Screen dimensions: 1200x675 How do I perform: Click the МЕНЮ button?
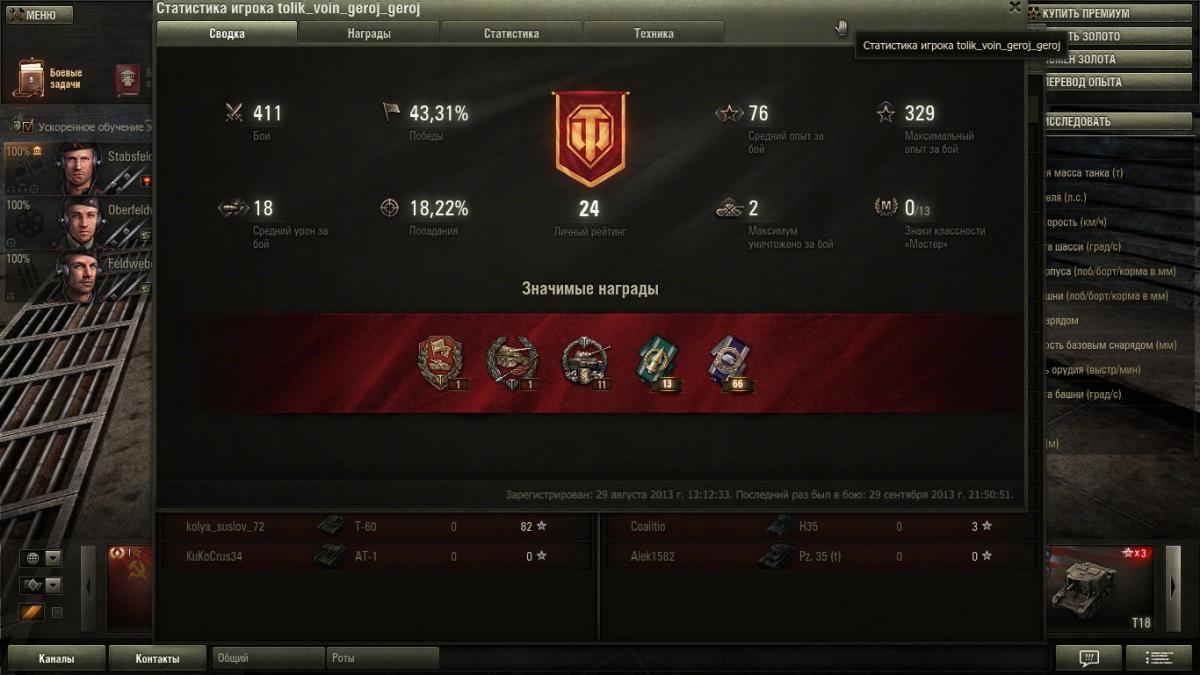(40, 15)
